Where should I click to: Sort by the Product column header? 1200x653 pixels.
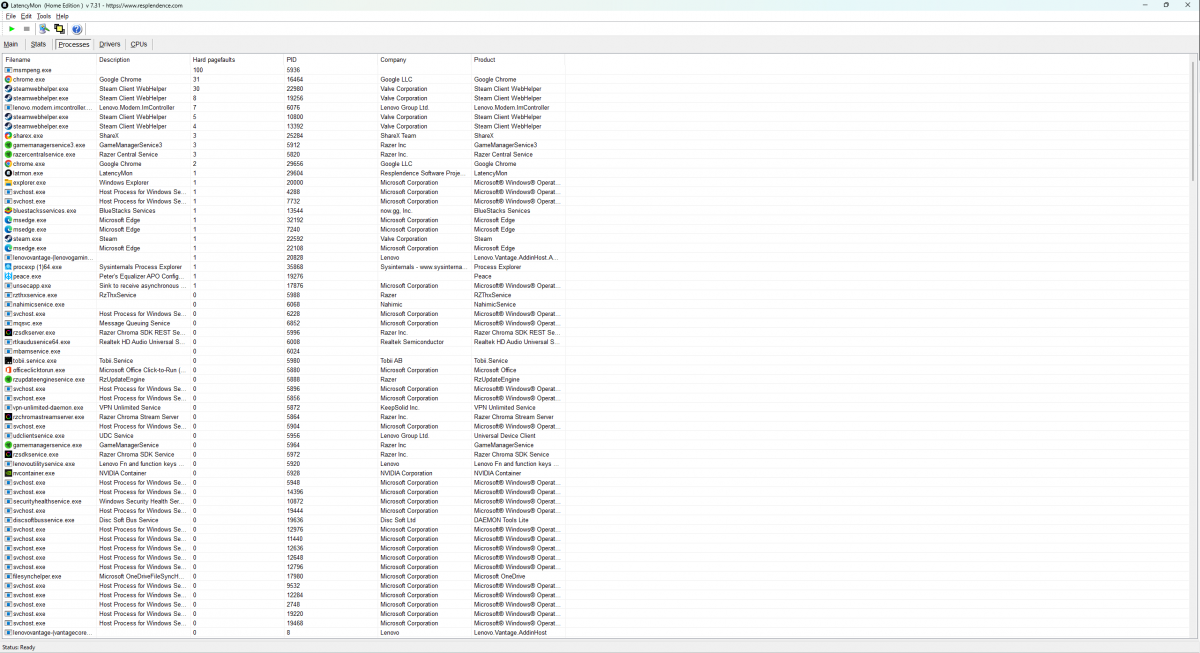pos(518,60)
